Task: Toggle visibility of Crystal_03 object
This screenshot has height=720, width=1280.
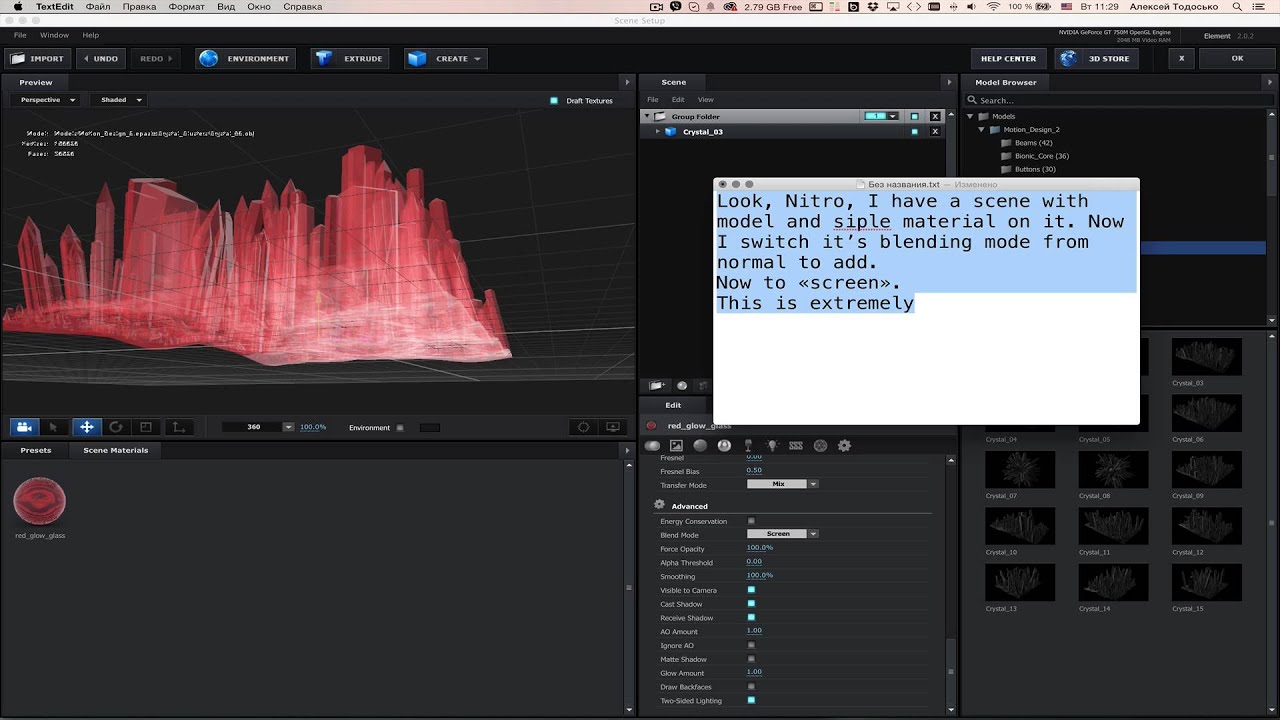Action: [914, 131]
